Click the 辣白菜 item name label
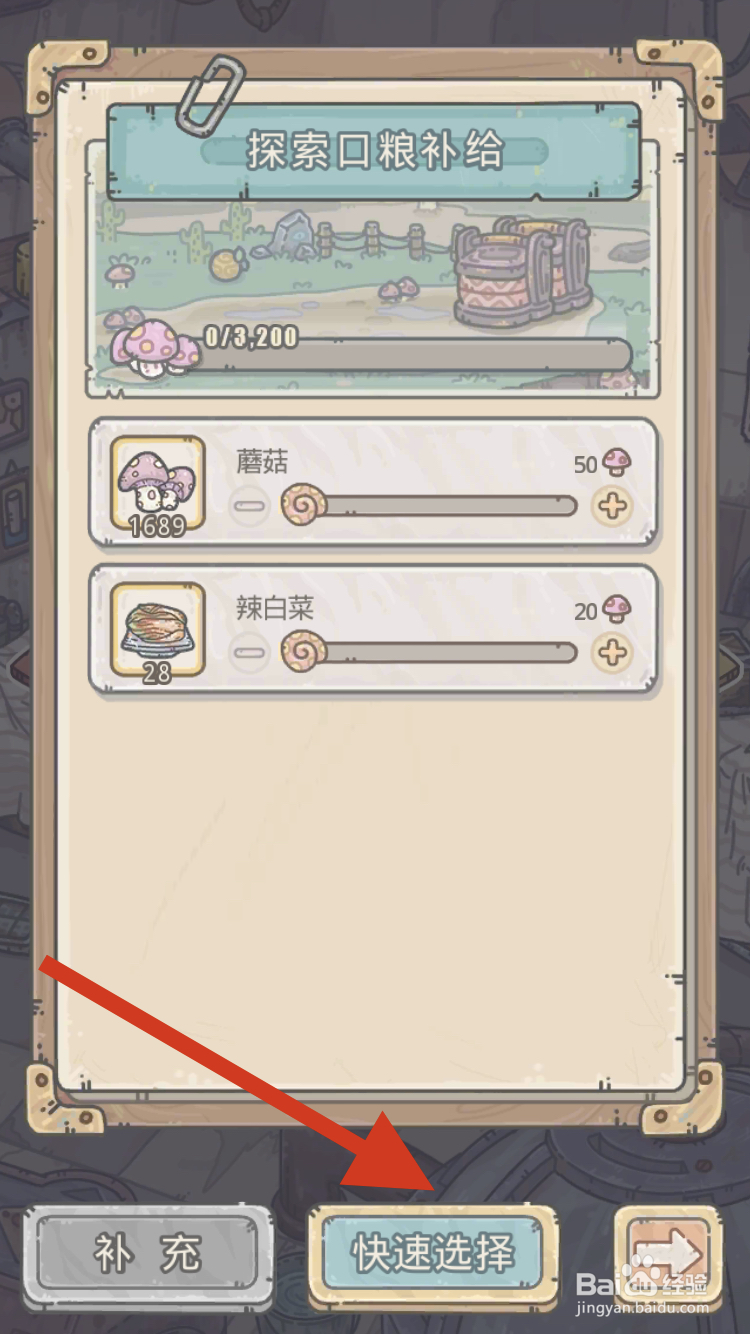This screenshot has height=1334, width=750. 275,608
